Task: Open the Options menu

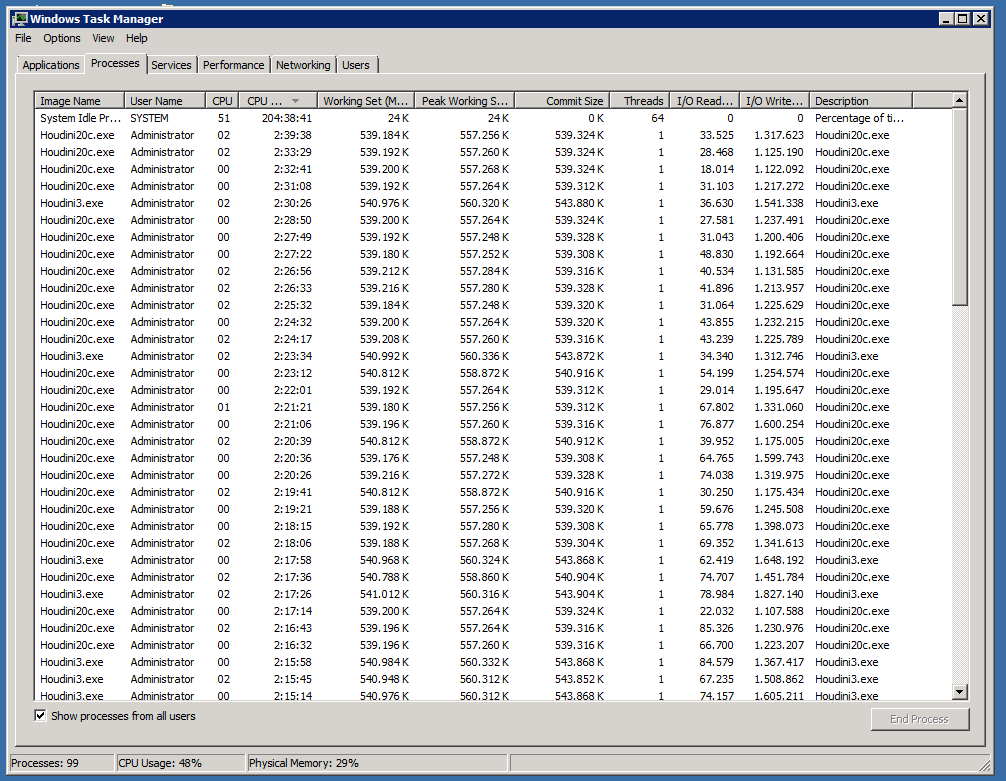Action: click(x=62, y=39)
